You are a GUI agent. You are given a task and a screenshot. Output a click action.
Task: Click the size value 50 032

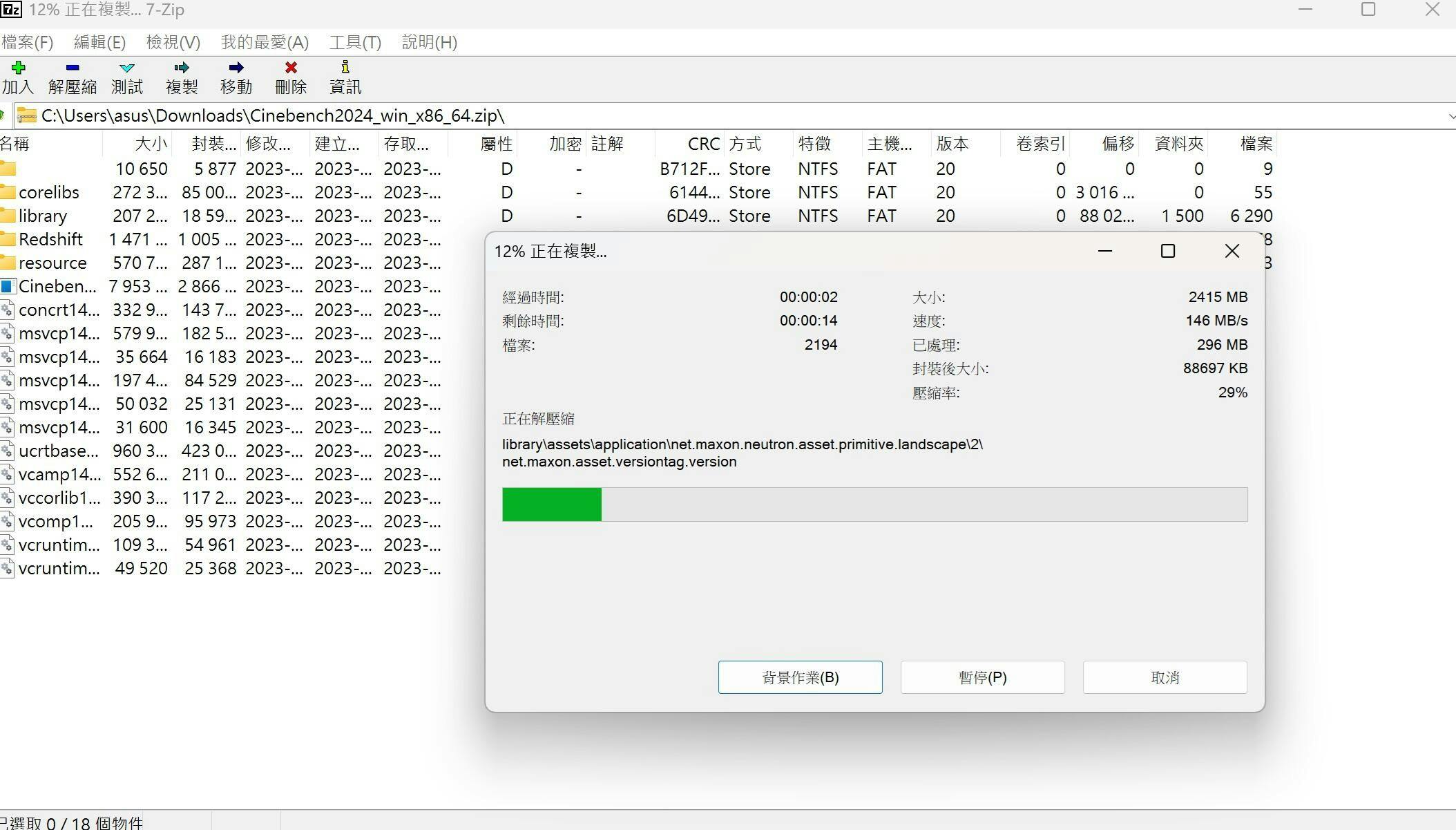(x=142, y=404)
